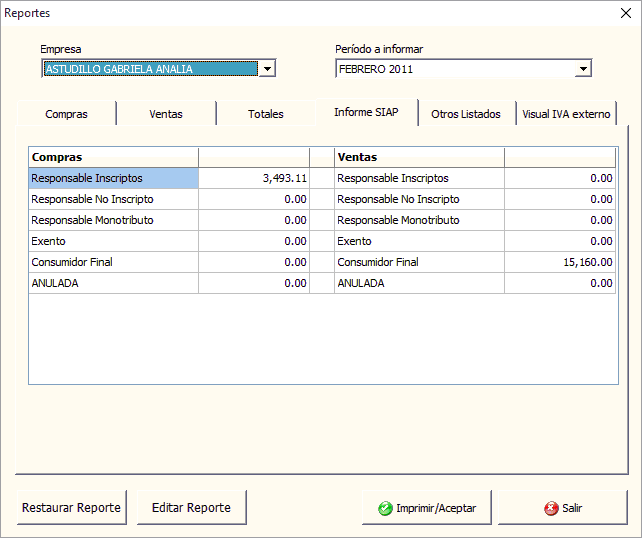The height and width of the screenshot is (538, 642).
Task: Open the Otros Listados tab
Action: pyautogui.click(x=466, y=114)
